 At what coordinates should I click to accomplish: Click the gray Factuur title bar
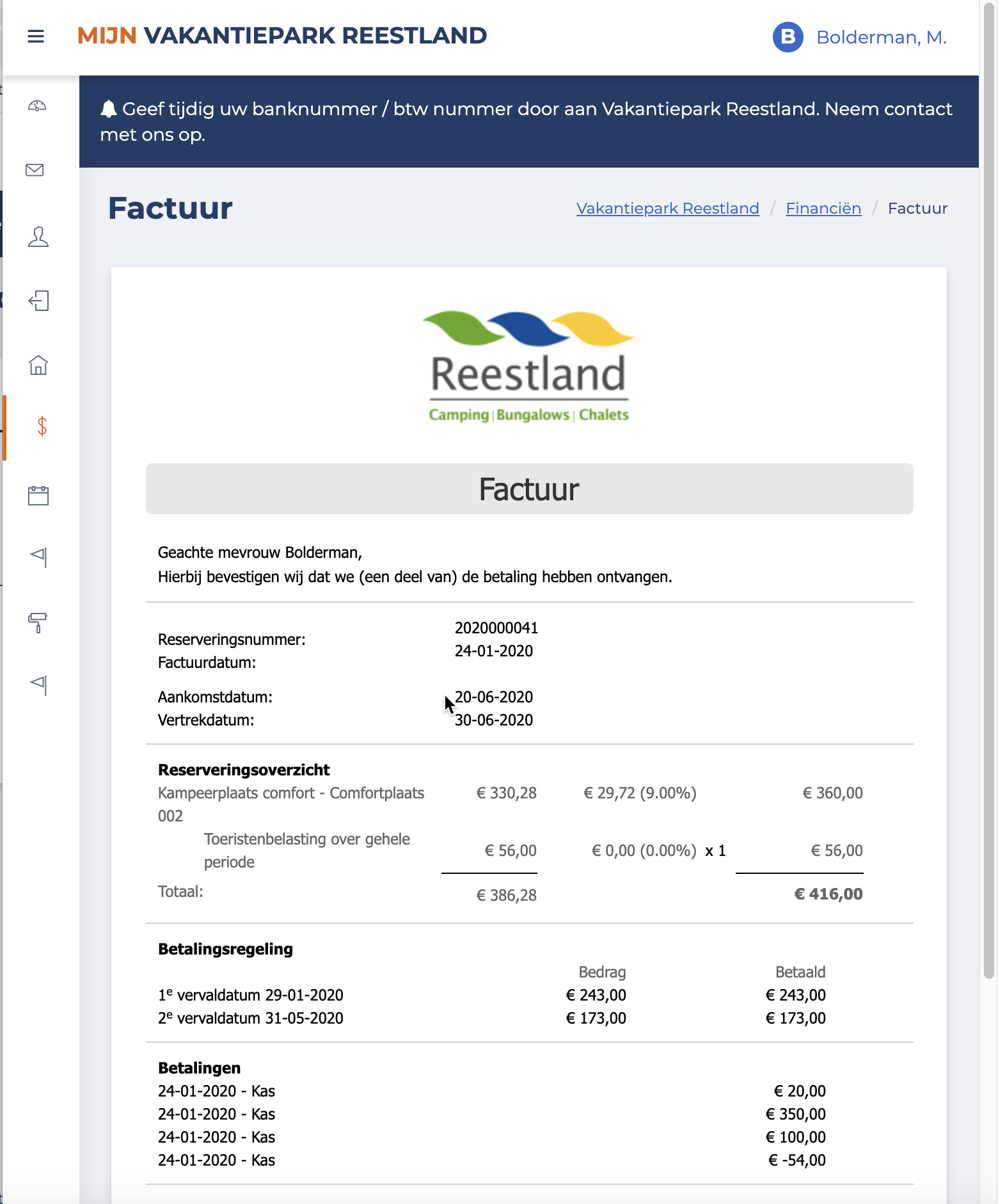(x=529, y=489)
